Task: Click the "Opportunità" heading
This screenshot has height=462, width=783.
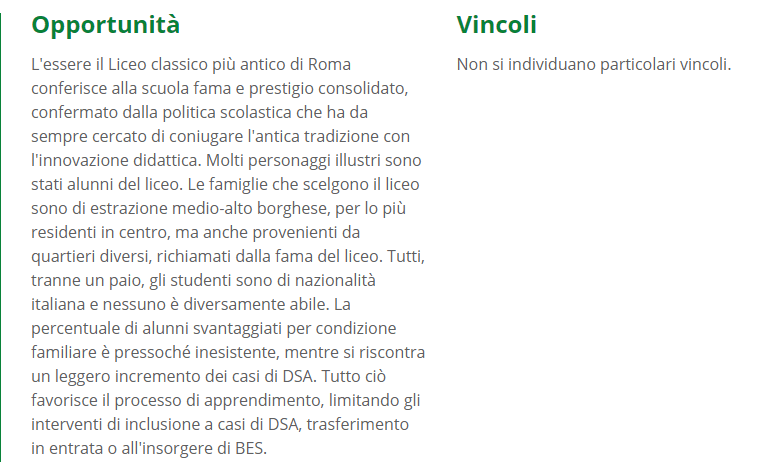Action: point(106,24)
